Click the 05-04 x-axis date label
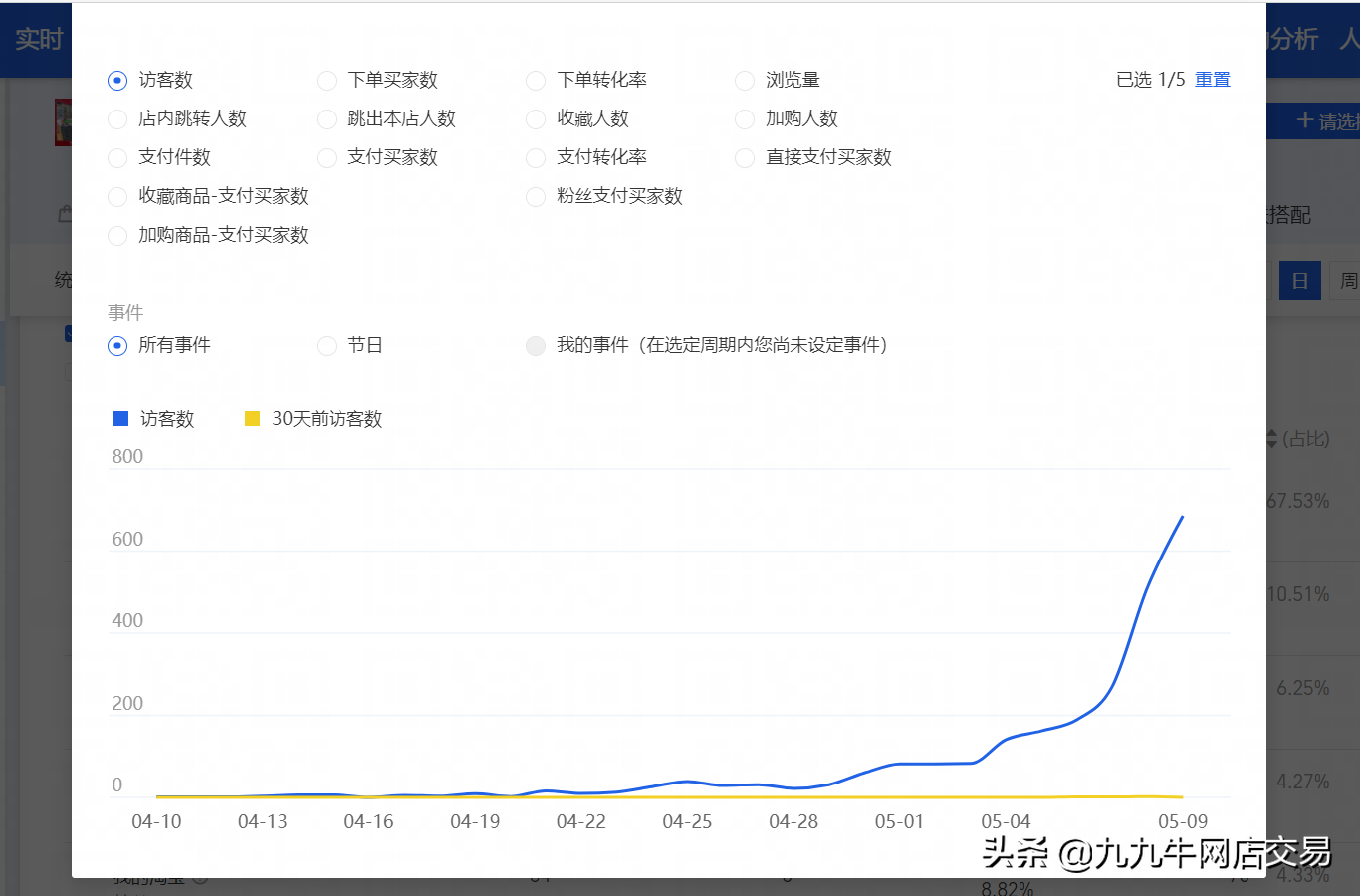This screenshot has width=1360, height=896. pos(1007,822)
